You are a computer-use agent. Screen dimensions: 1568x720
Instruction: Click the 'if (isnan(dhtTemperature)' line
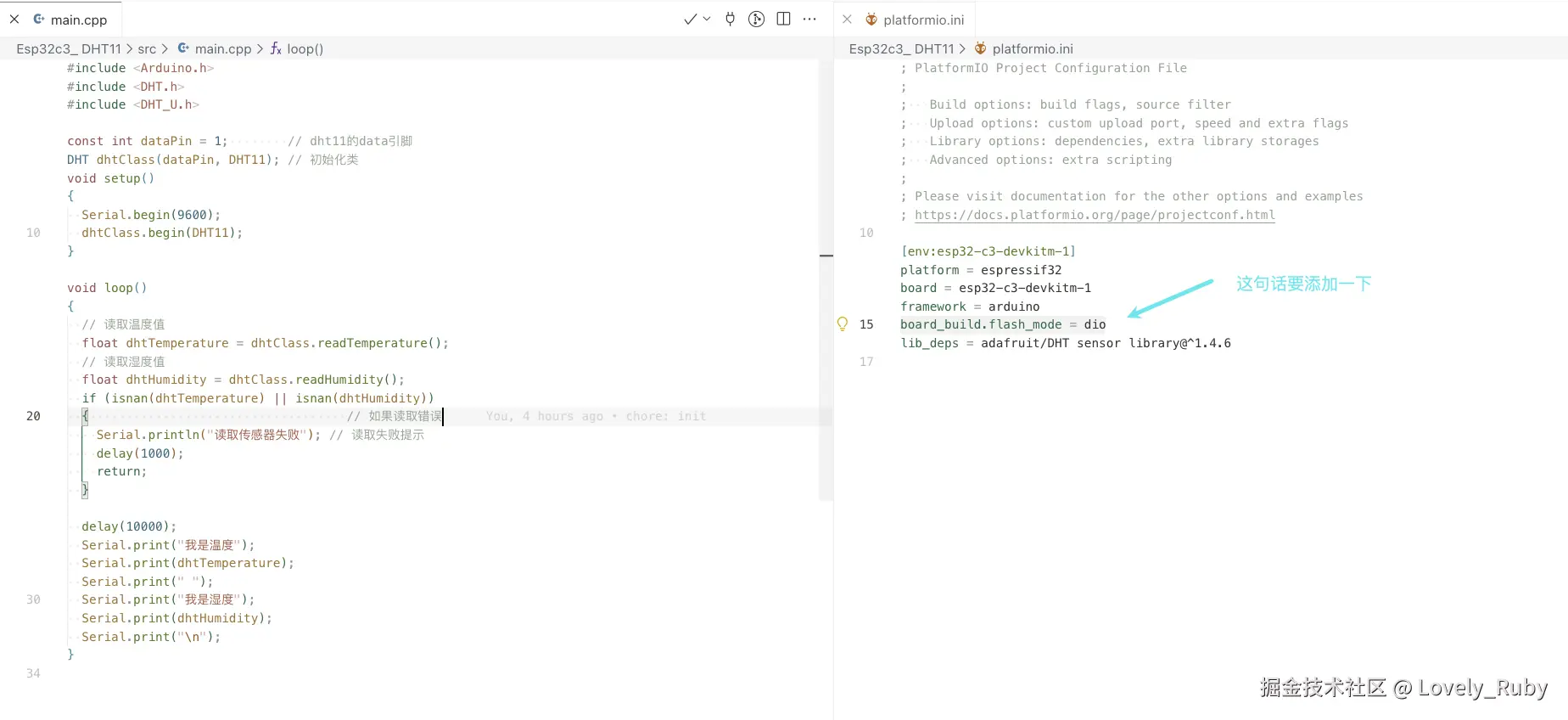[258, 398]
